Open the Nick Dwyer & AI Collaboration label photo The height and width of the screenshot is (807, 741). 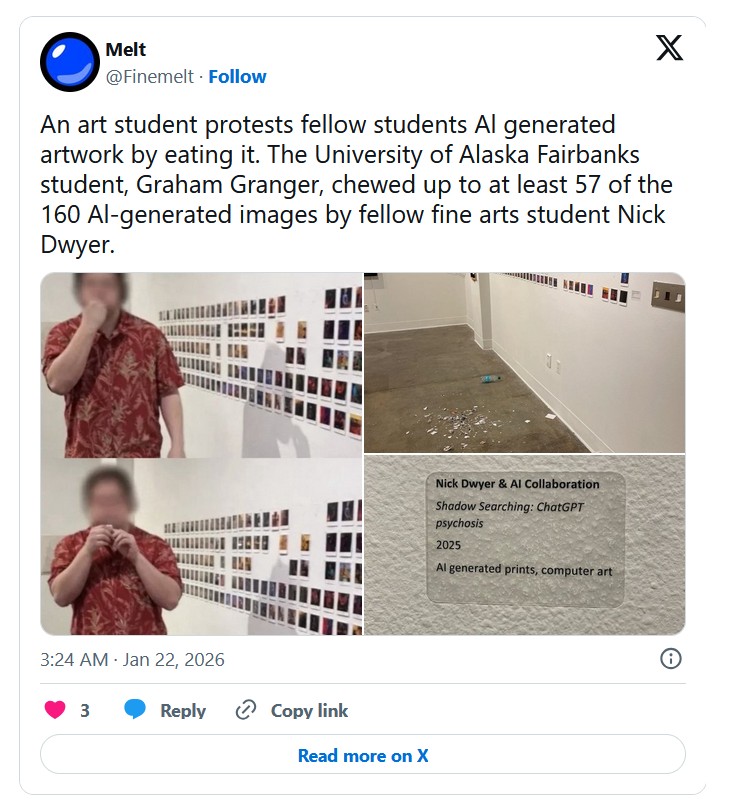click(x=524, y=545)
